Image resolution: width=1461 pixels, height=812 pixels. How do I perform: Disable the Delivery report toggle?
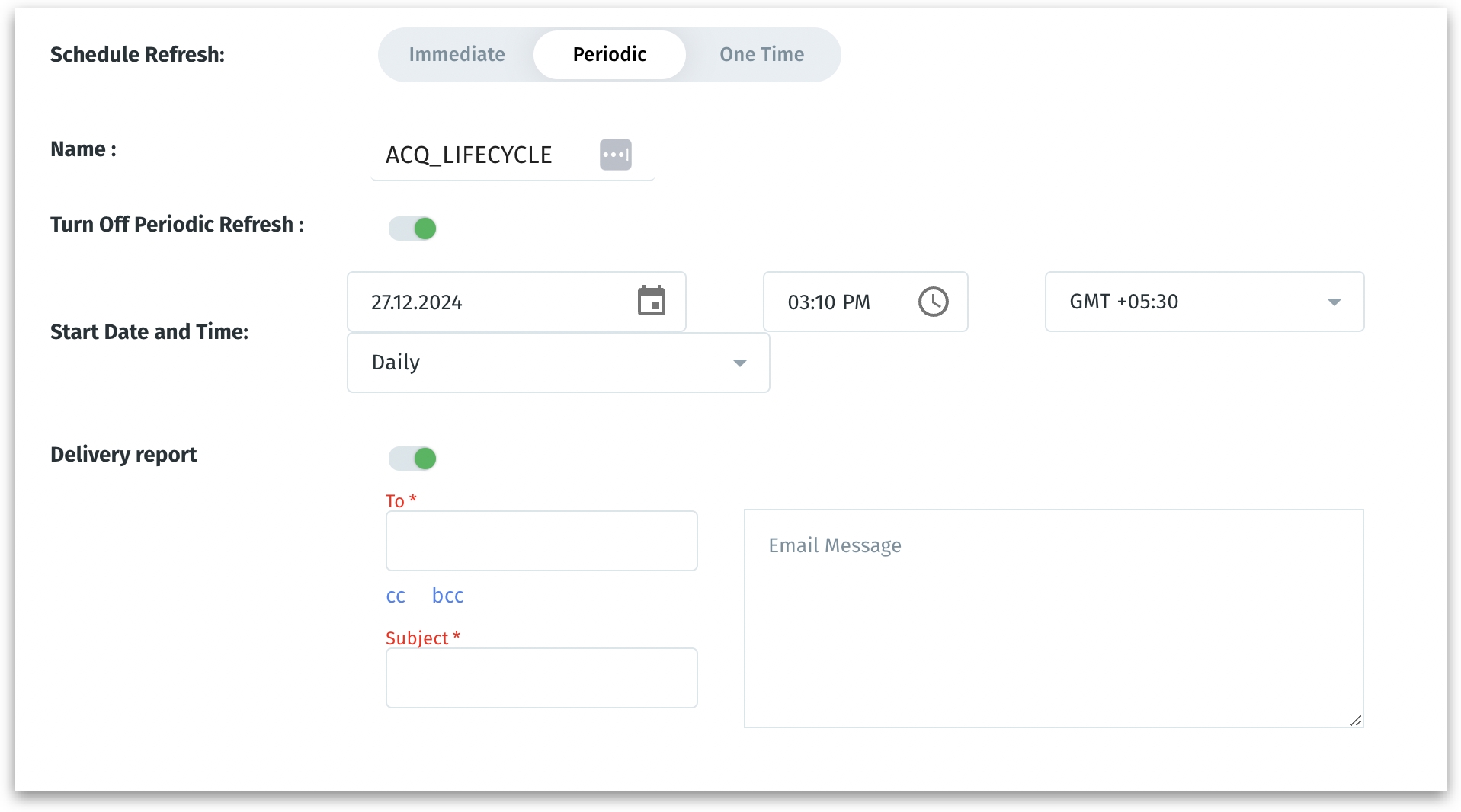pos(413,459)
